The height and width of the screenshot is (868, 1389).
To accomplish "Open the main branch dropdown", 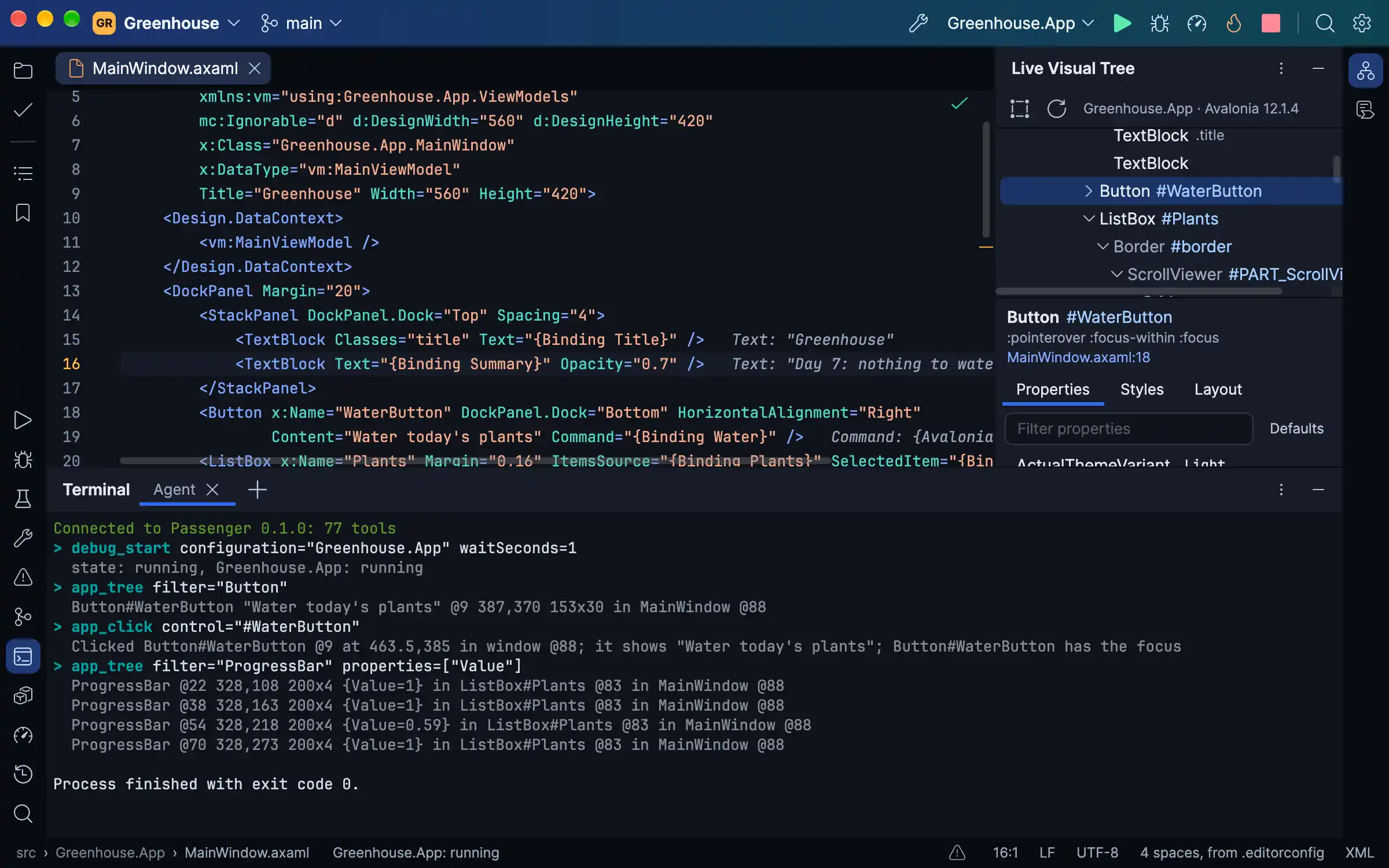I will (302, 23).
